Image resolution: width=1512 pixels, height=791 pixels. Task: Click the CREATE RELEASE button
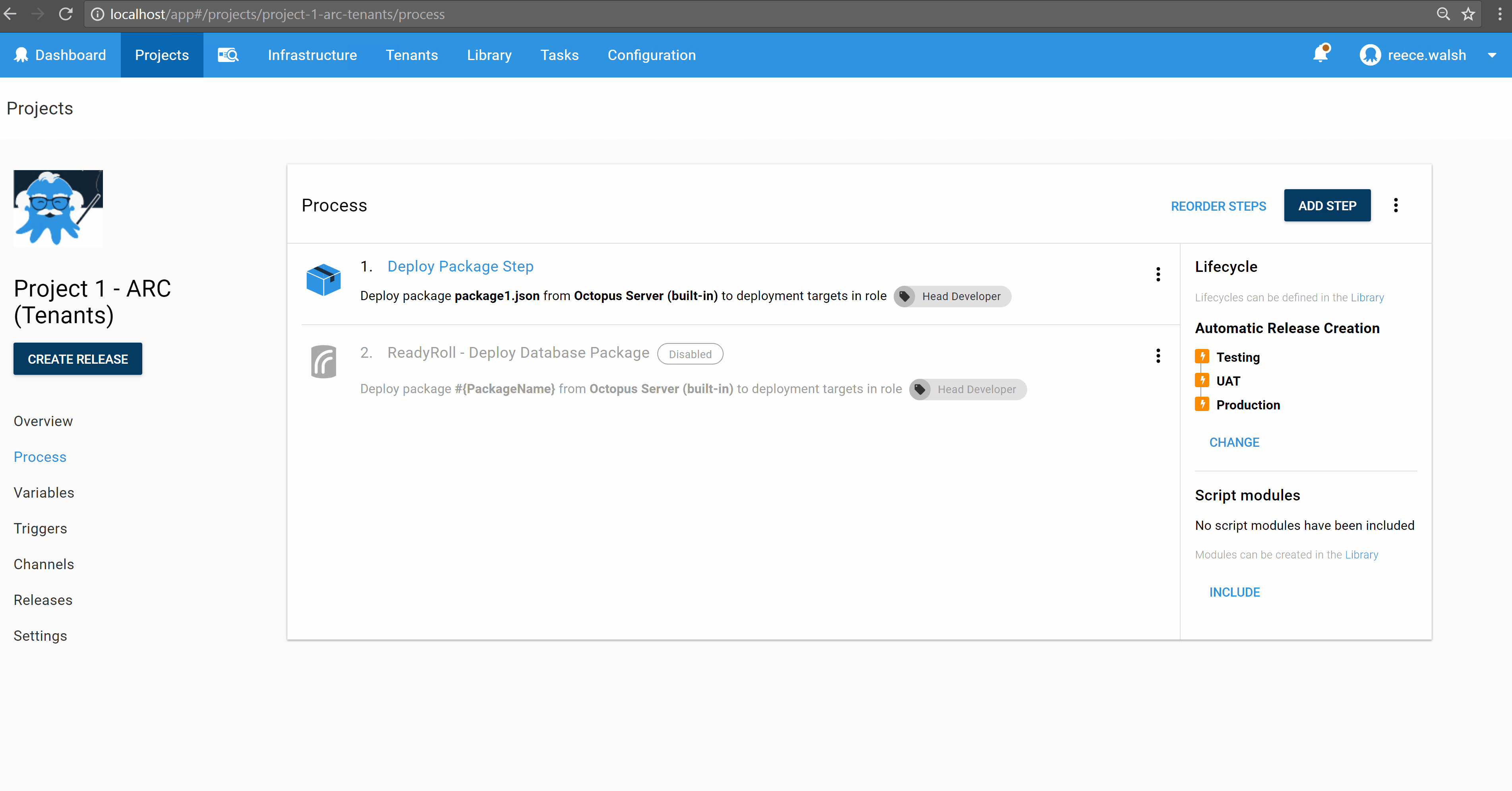[77, 359]
